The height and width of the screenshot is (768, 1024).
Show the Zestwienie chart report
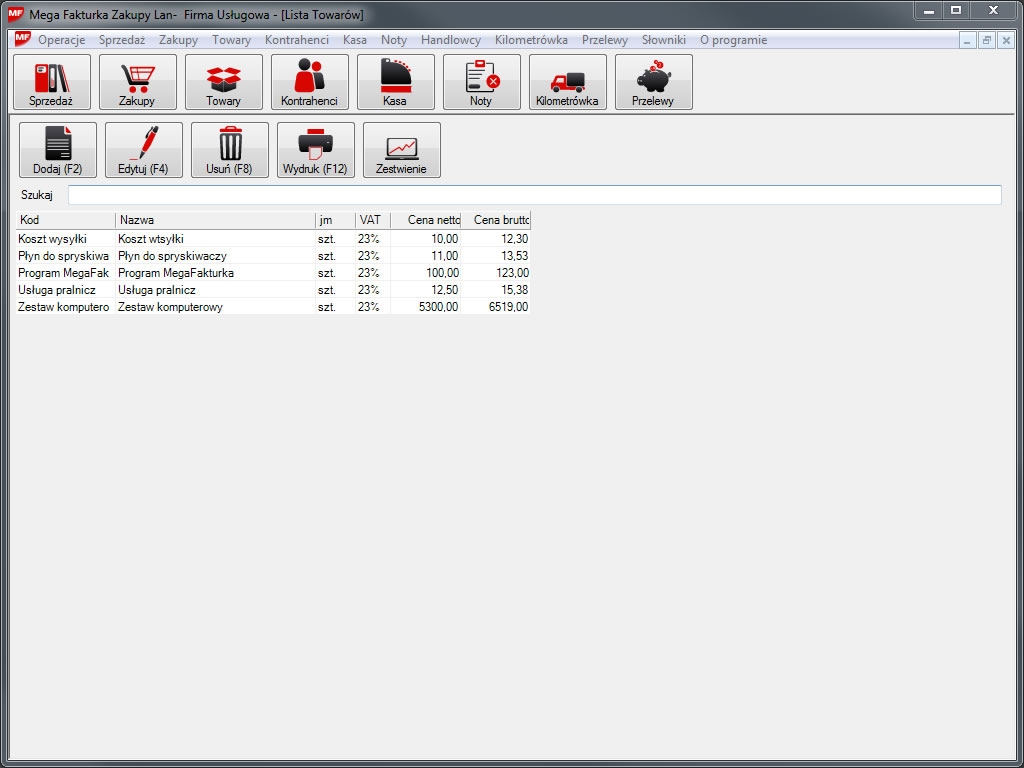click(x=402, y=150)
